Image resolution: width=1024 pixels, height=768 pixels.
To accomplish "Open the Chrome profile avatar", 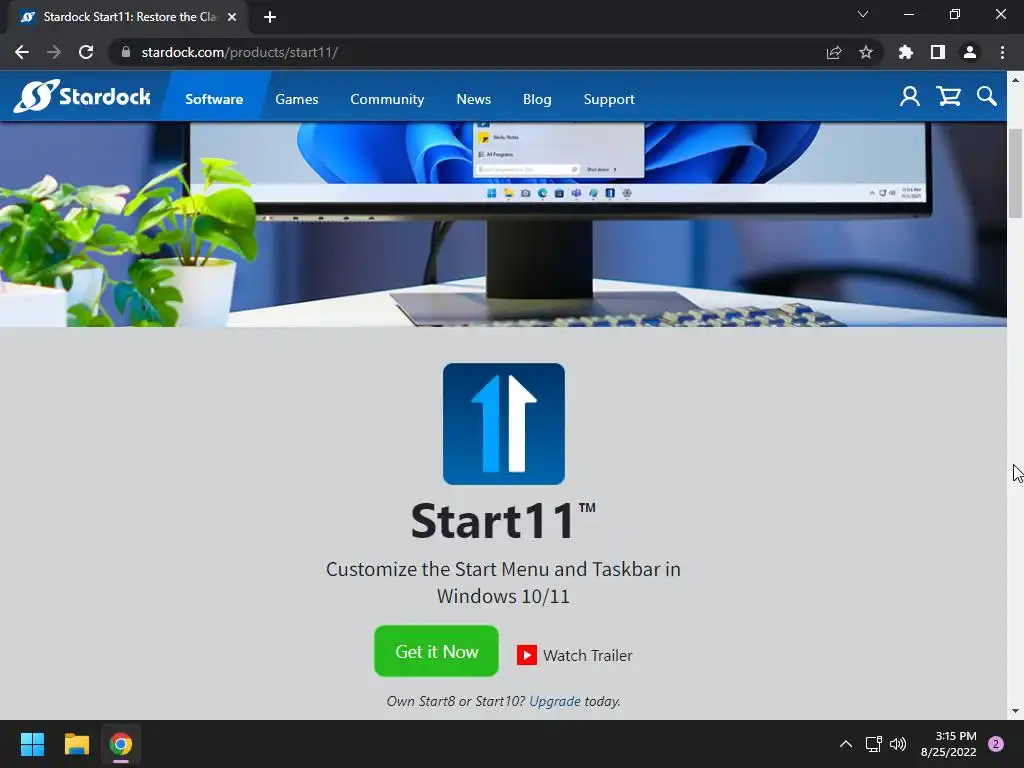I will coord(970,52).
